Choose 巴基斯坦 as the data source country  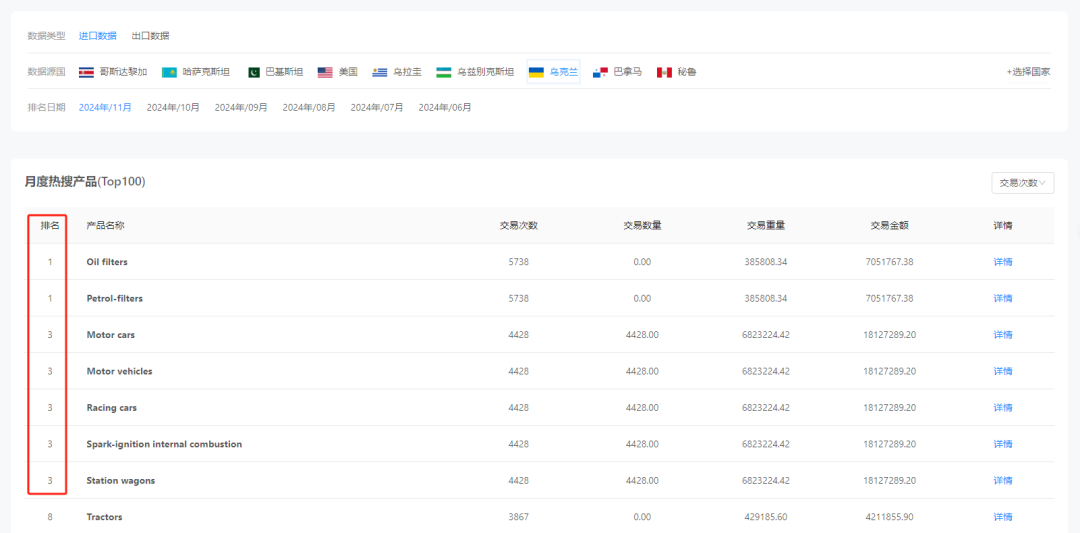pyautogui.click(x=284, y=72)
